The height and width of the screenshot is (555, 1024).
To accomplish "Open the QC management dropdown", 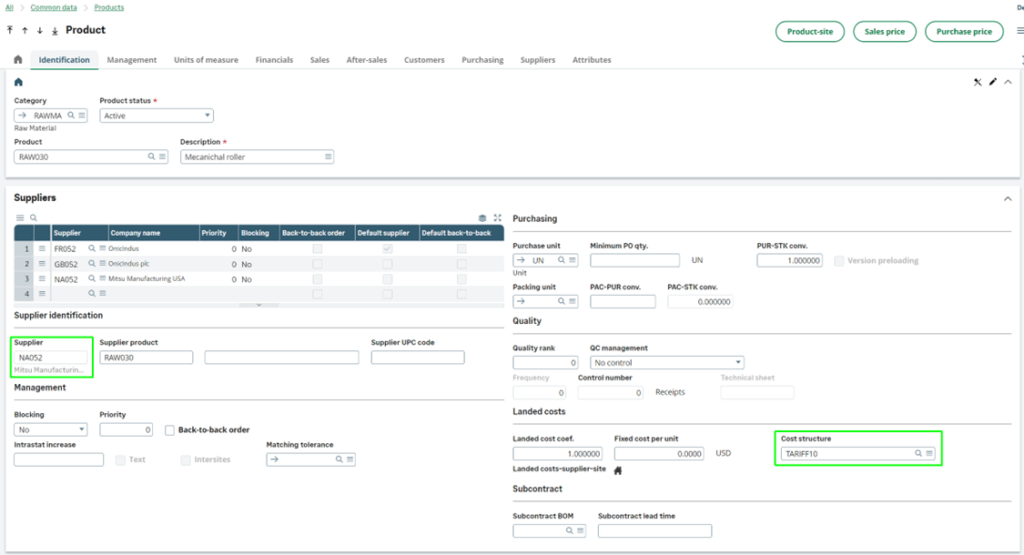I will (x=666, y=362).
